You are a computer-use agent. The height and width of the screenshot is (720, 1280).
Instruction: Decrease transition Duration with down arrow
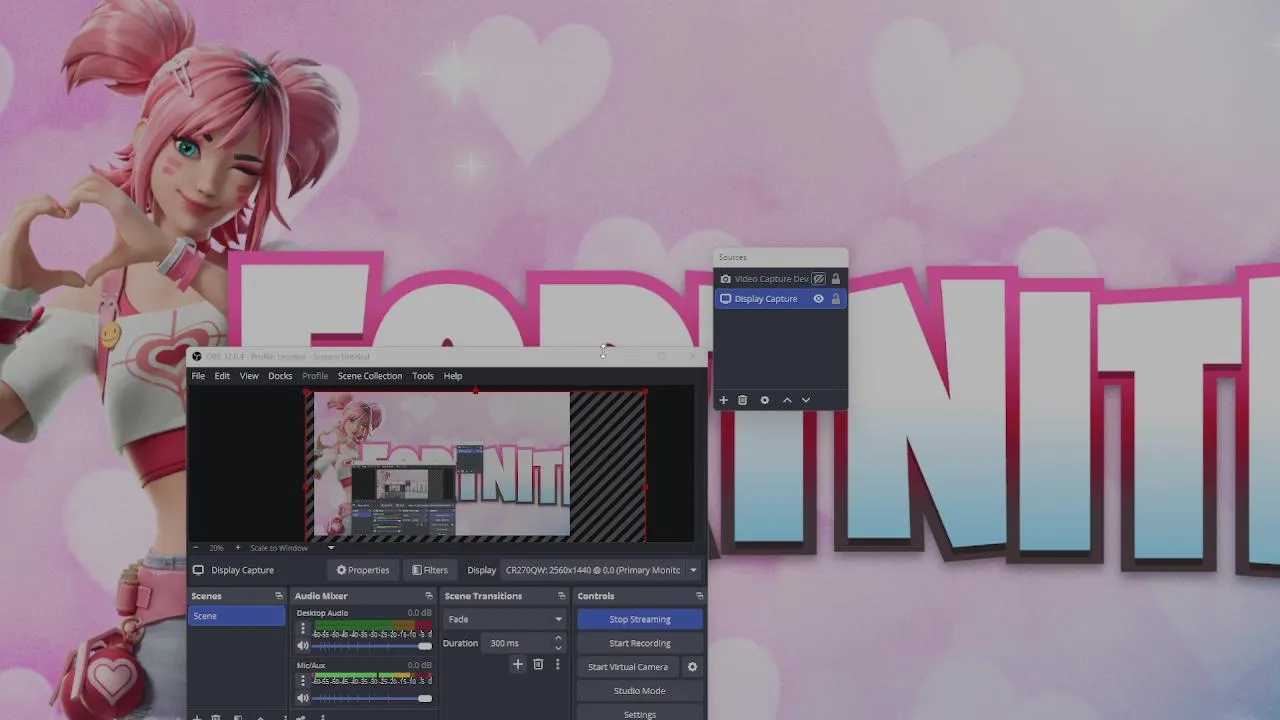click(558, 648)
